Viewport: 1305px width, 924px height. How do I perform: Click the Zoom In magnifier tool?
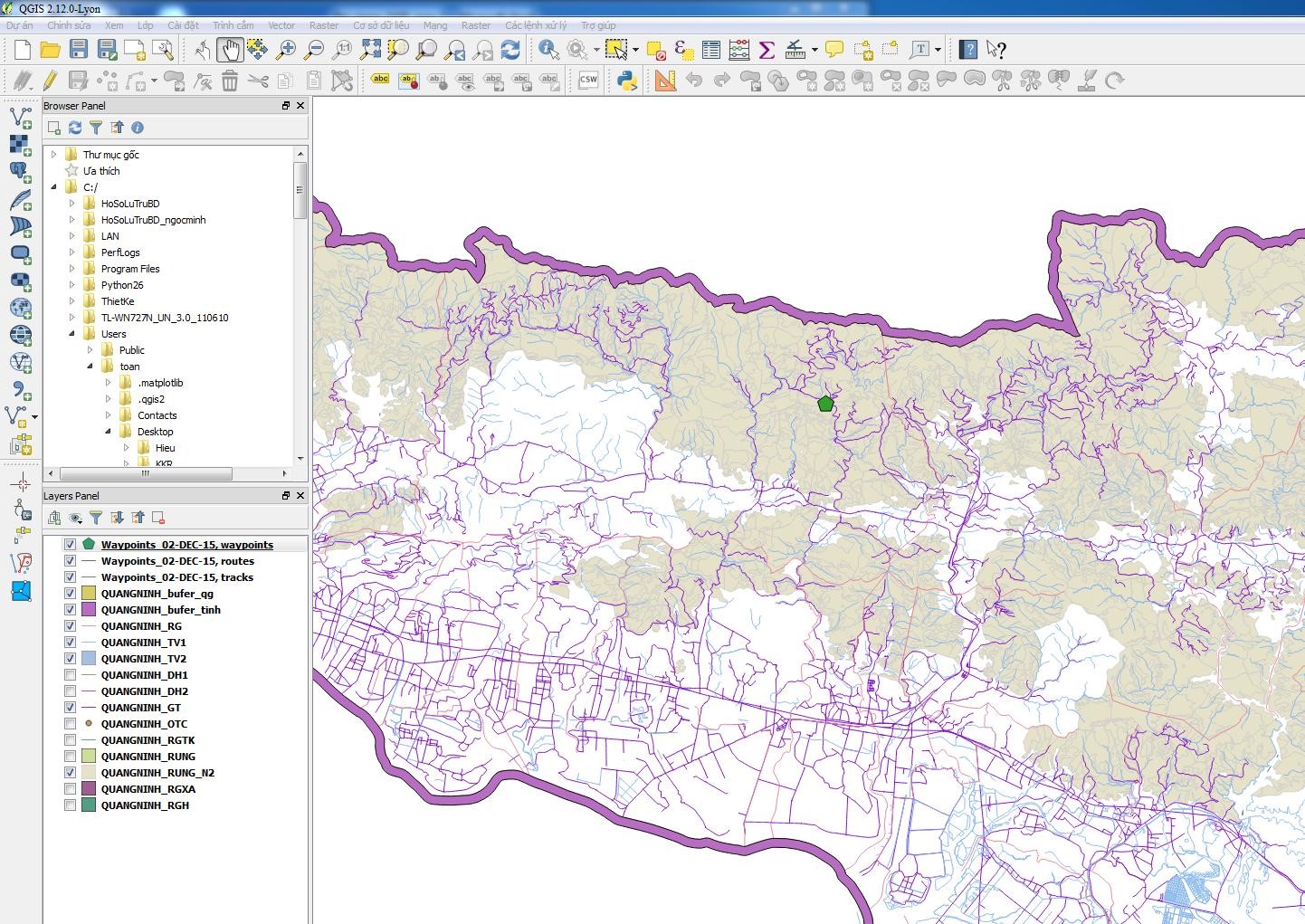click(x=286, y=50)
